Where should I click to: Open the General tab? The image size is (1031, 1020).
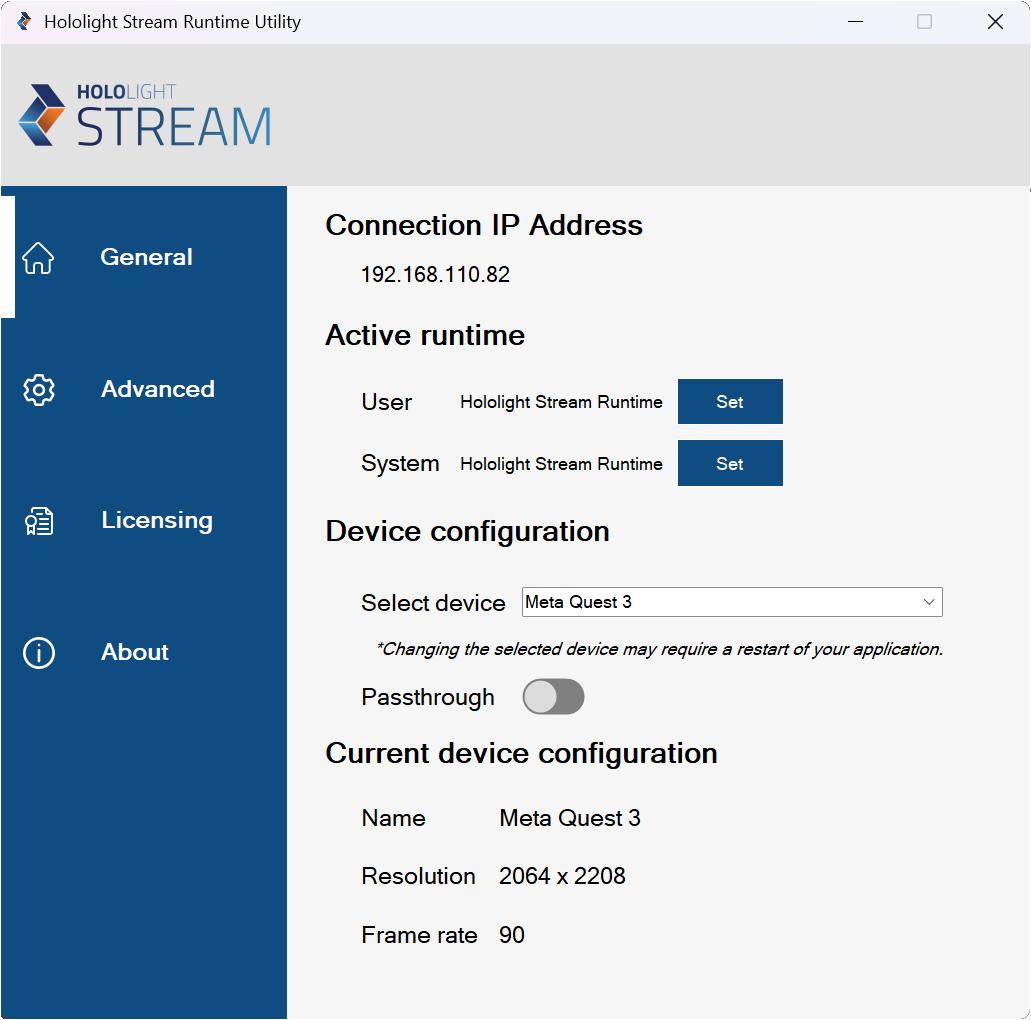pyautogui.click(x=143, y=257)
